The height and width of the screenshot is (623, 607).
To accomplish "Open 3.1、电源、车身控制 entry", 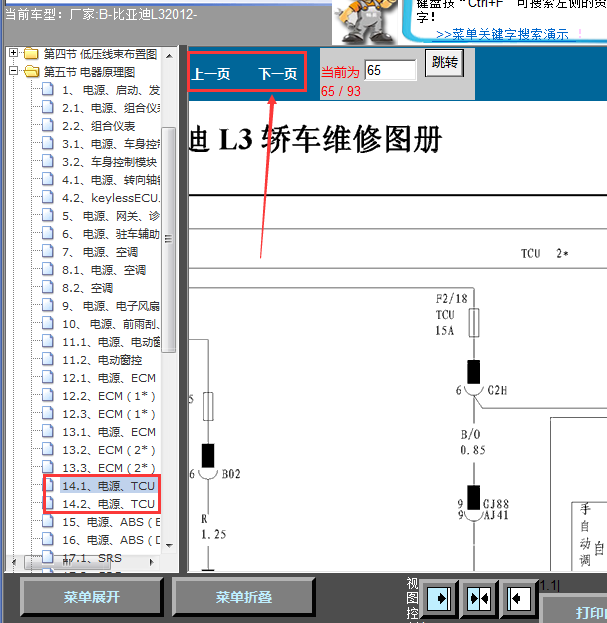I will [x=111, y=144].
